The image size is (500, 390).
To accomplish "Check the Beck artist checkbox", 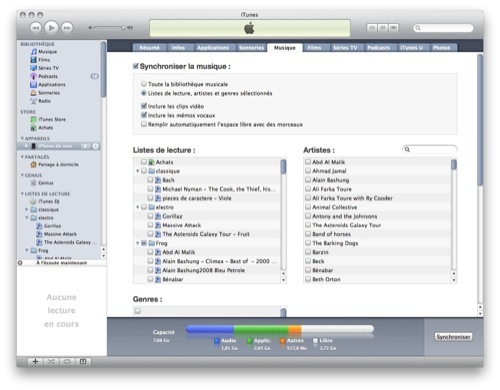I will pyautogui.click(x=308, y=261).
